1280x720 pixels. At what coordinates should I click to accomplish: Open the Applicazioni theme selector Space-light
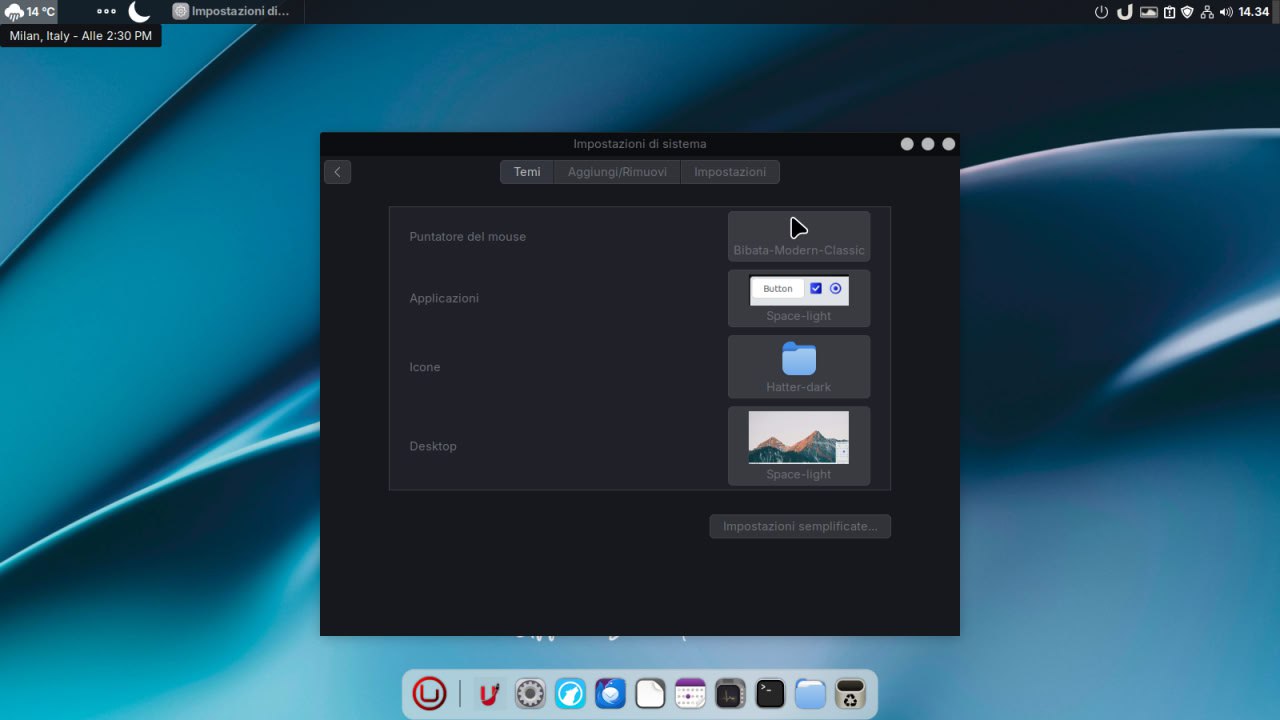click(798, 298)
